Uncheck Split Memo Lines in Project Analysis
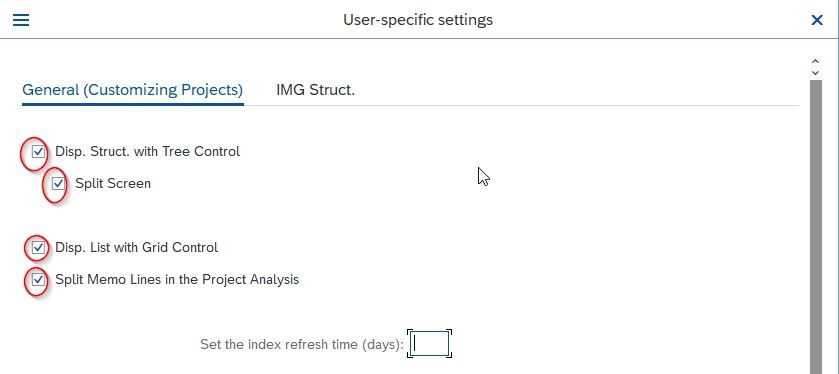The width and height of the screenshot is (839, 374). pyautogui.click(x=38, y=280)
